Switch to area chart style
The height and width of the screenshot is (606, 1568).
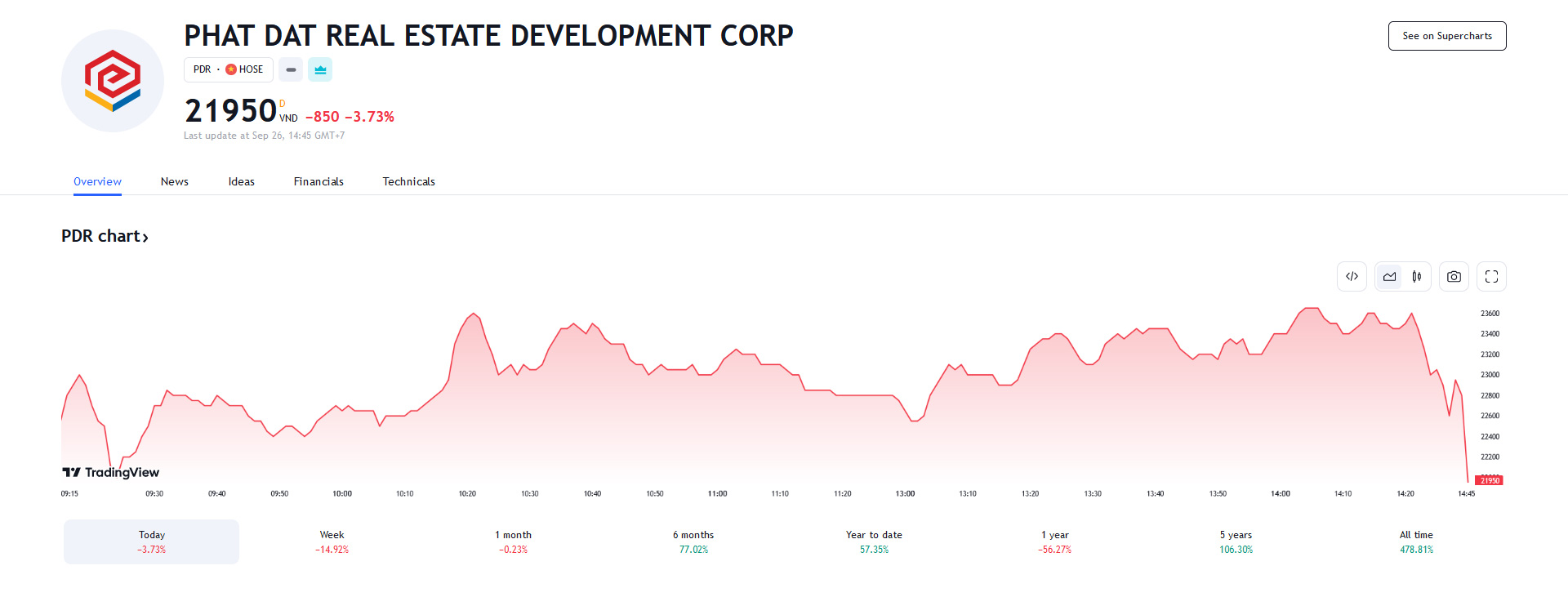point(1389,277)
